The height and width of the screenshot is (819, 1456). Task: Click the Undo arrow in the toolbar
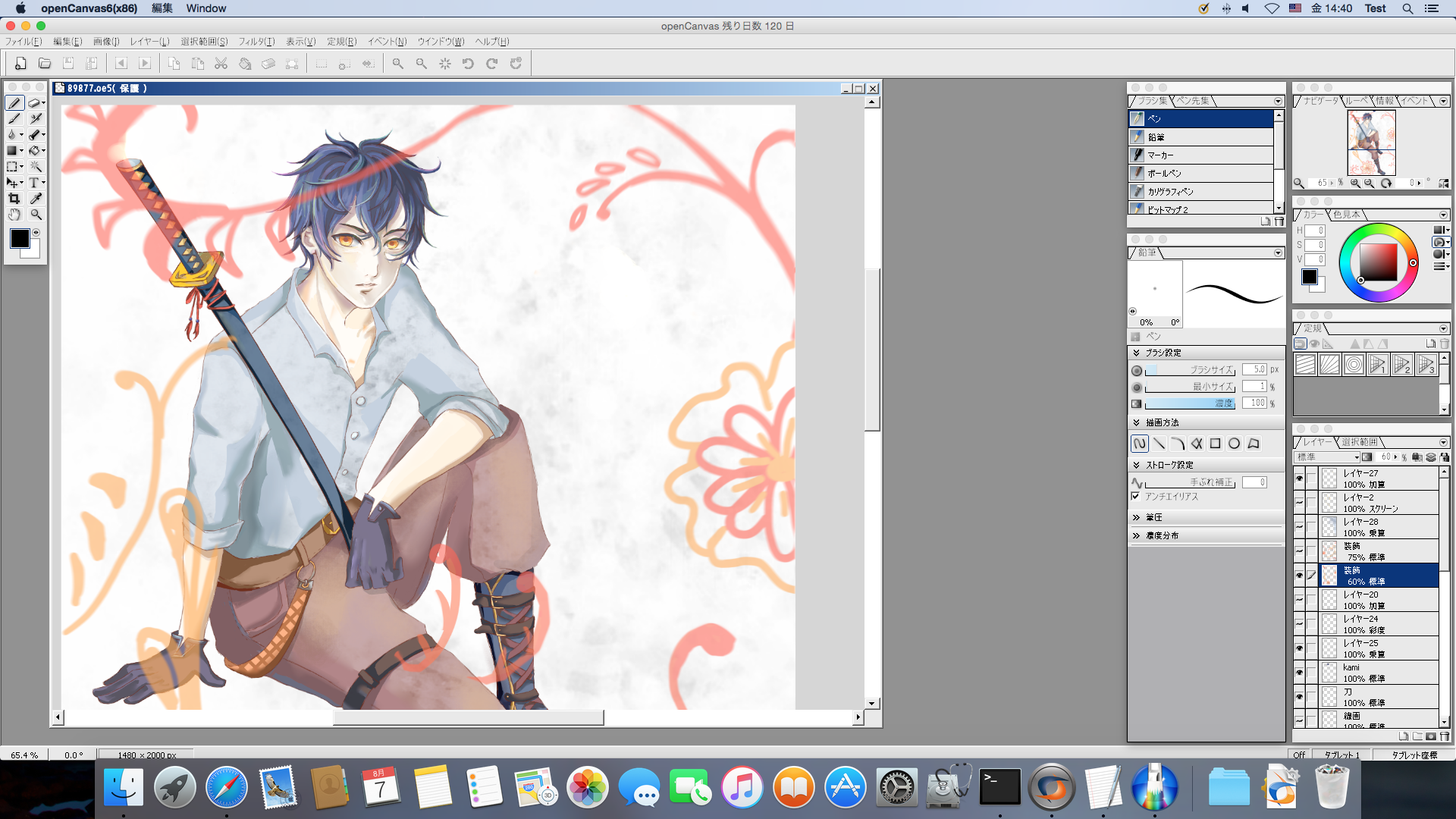click(468, 64)
